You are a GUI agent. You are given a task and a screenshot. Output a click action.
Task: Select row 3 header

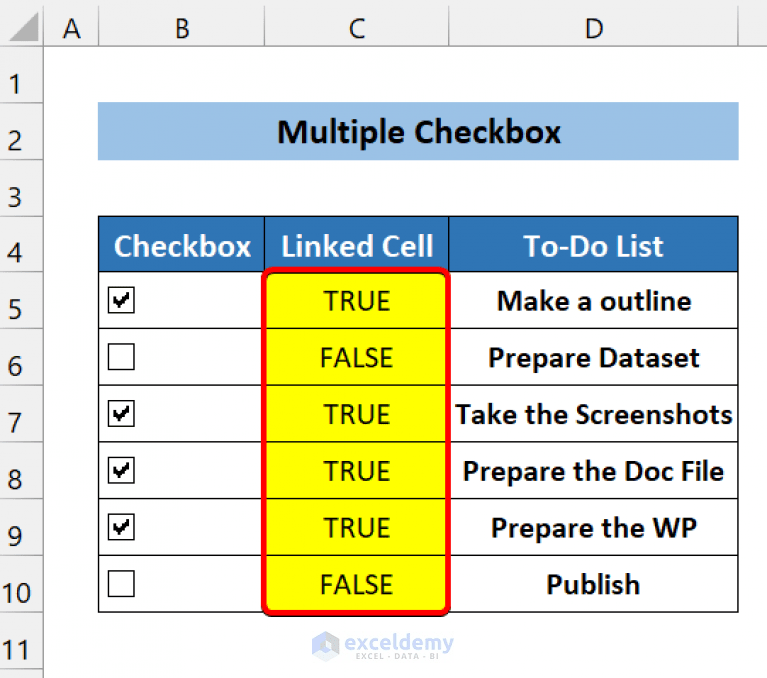[21, 188]
